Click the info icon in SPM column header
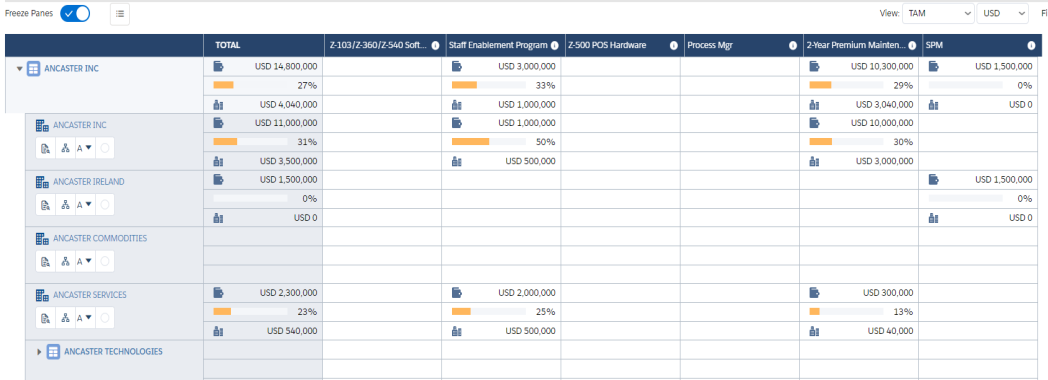Image resolution: width=1048 pixels, height=380 pixels. tap(1031, 45)
